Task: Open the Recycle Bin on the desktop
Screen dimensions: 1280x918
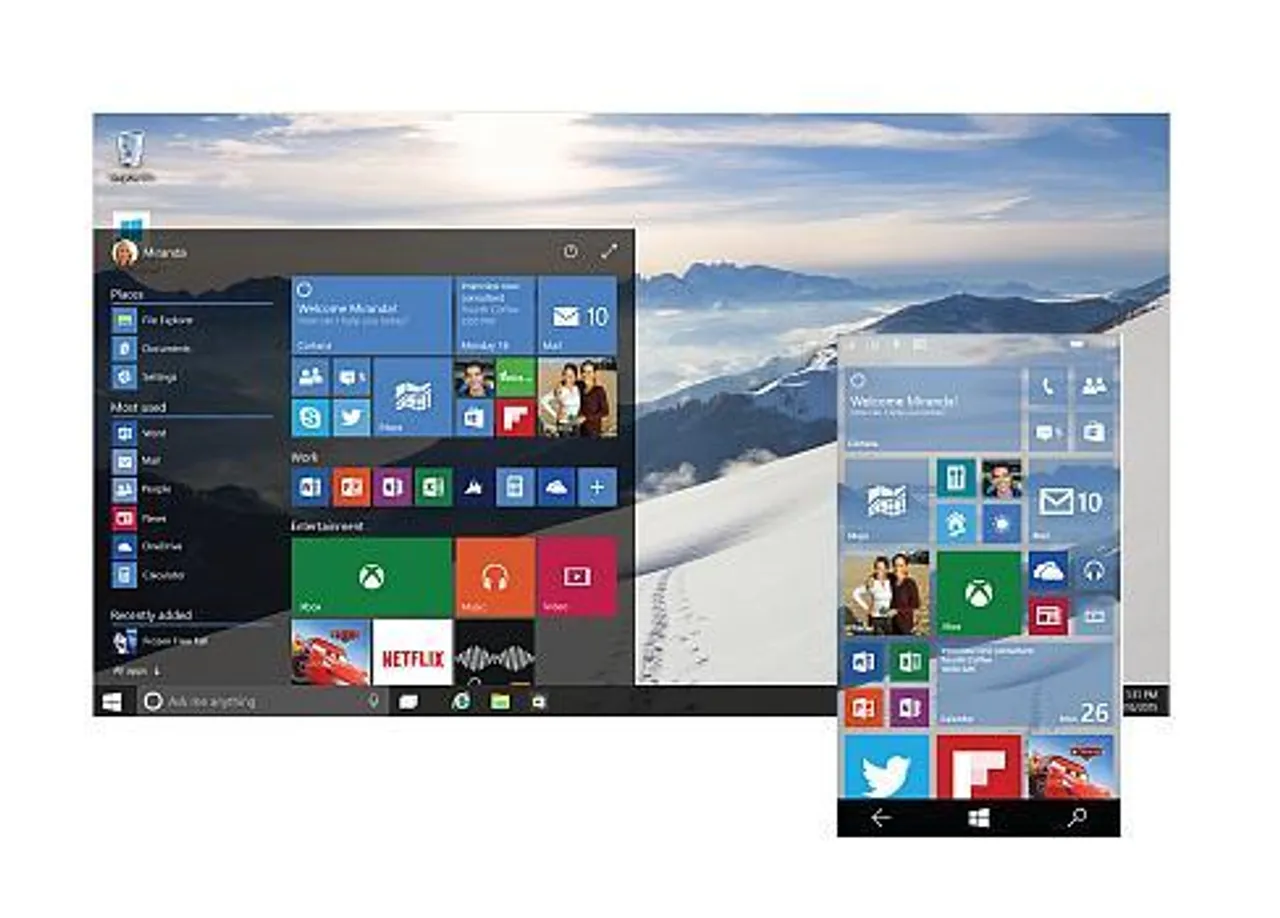Action: [x=130, y=156]
